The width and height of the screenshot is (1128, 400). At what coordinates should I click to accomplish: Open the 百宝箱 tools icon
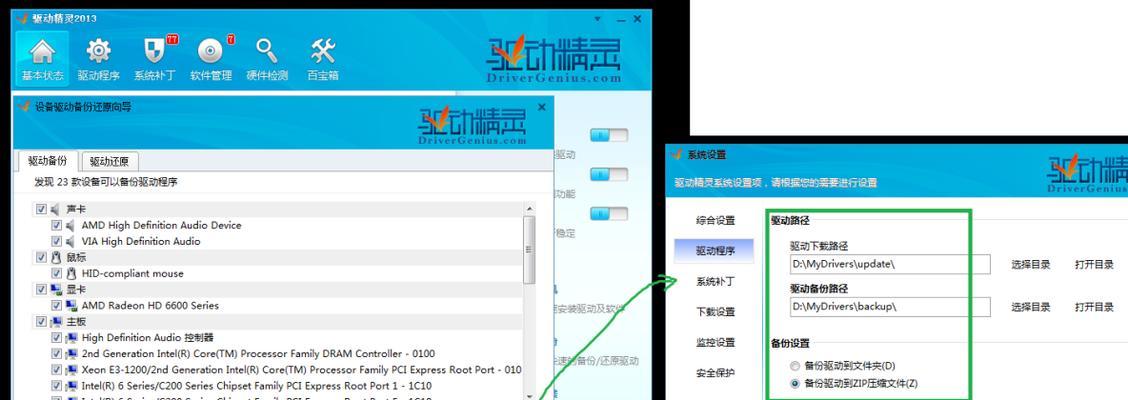pyautogui.click(x=323, y=58)
